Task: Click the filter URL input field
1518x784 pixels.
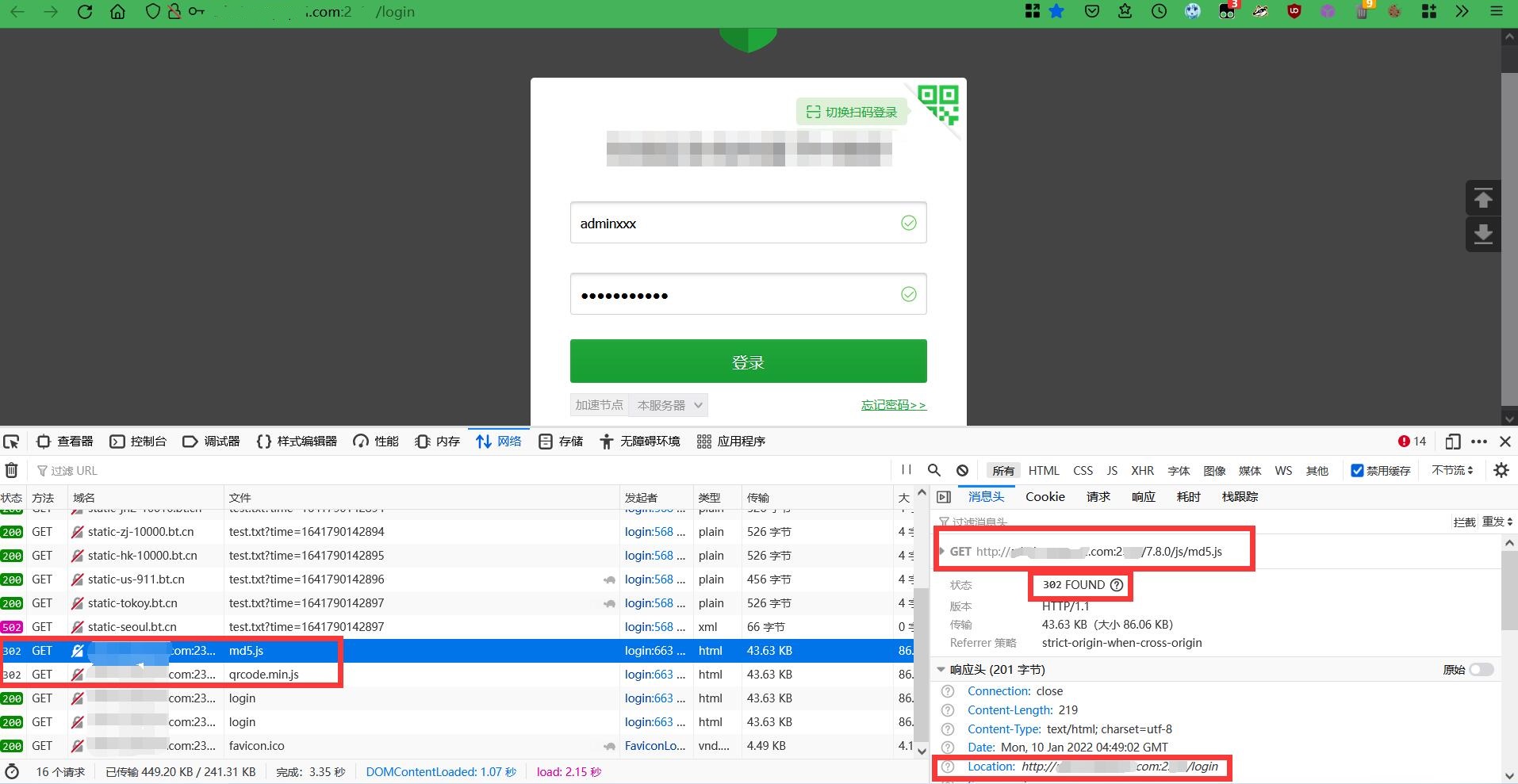Action: click(x=460, y=470)
